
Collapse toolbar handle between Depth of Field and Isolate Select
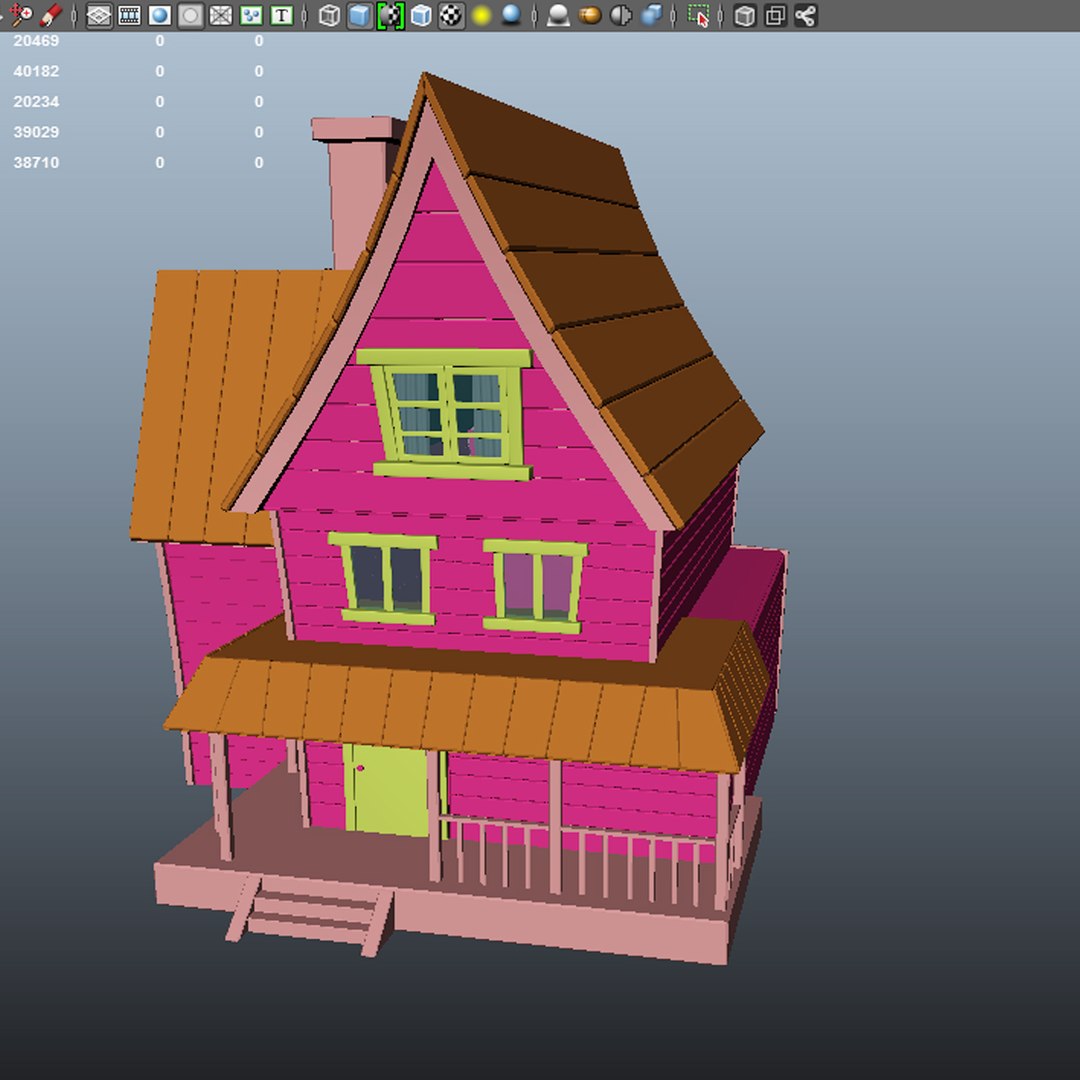click(674, 16)
